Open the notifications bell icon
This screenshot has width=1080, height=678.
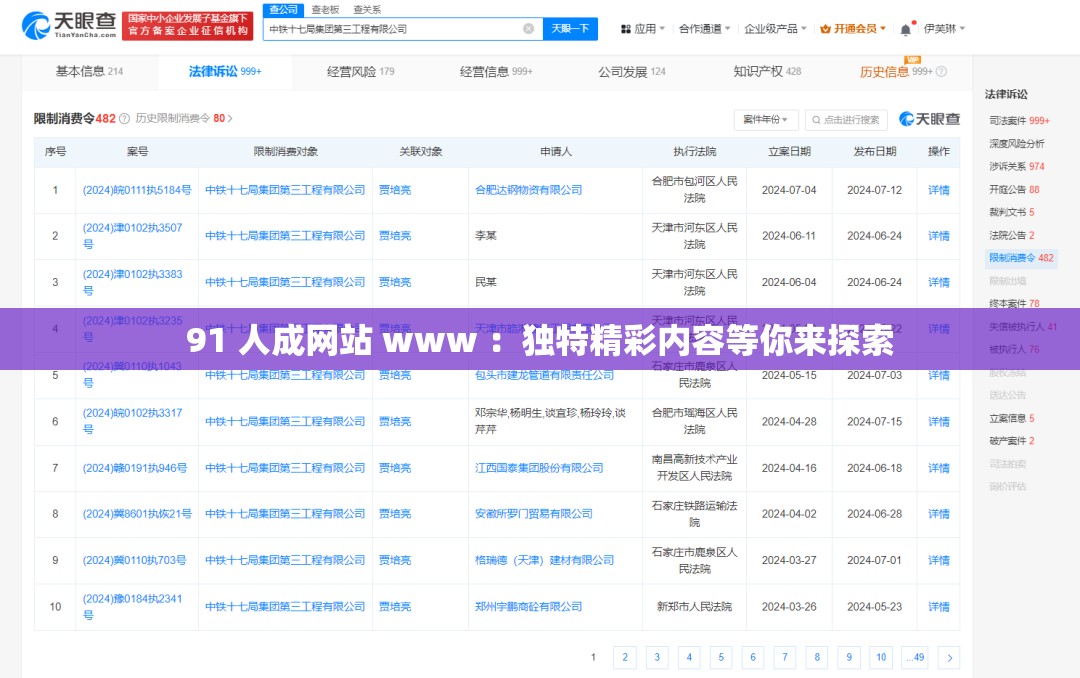point(905,28)
